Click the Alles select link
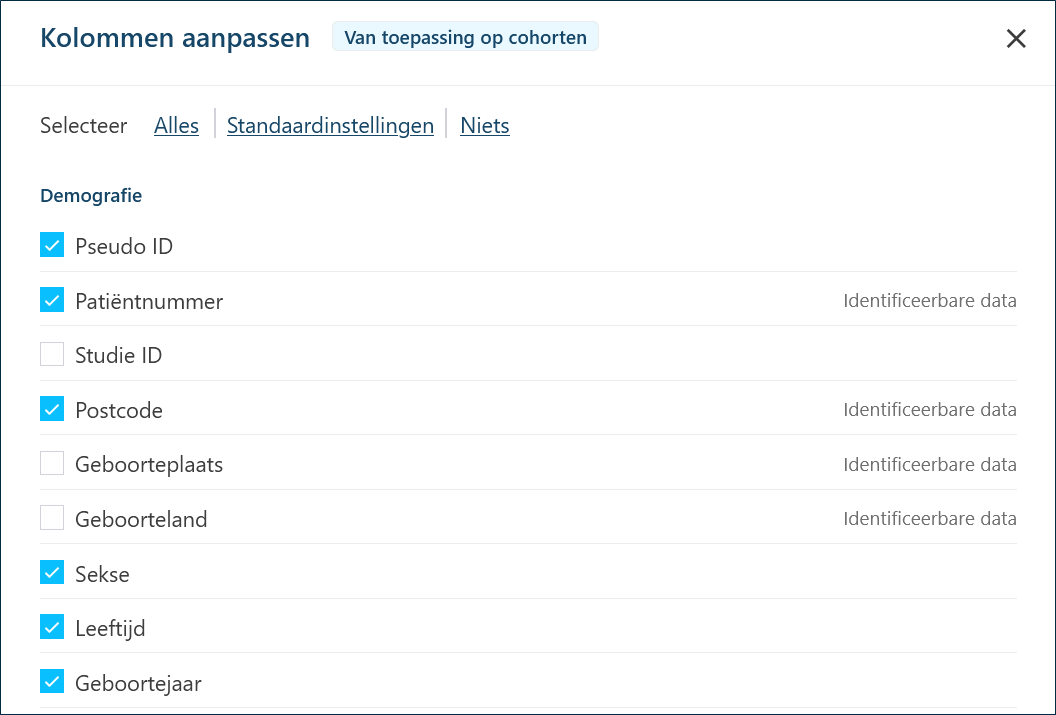Image resolution: width=1056 pixels, height=715 pixels. pyautogui.click(x=176, y=126)
